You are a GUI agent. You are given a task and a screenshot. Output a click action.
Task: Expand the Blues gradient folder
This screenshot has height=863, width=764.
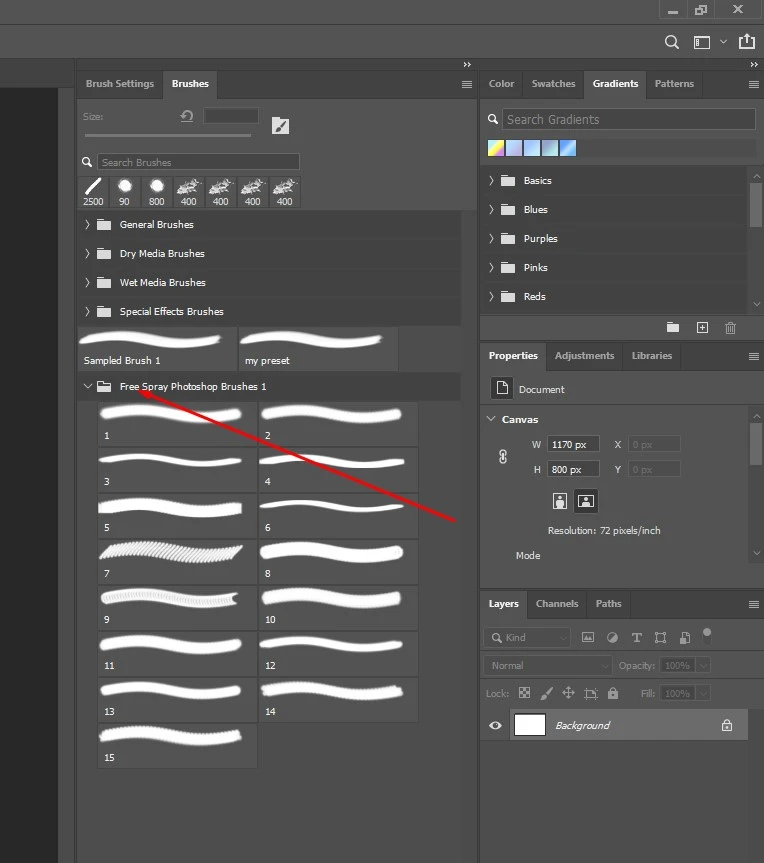[x=491, y=210]
